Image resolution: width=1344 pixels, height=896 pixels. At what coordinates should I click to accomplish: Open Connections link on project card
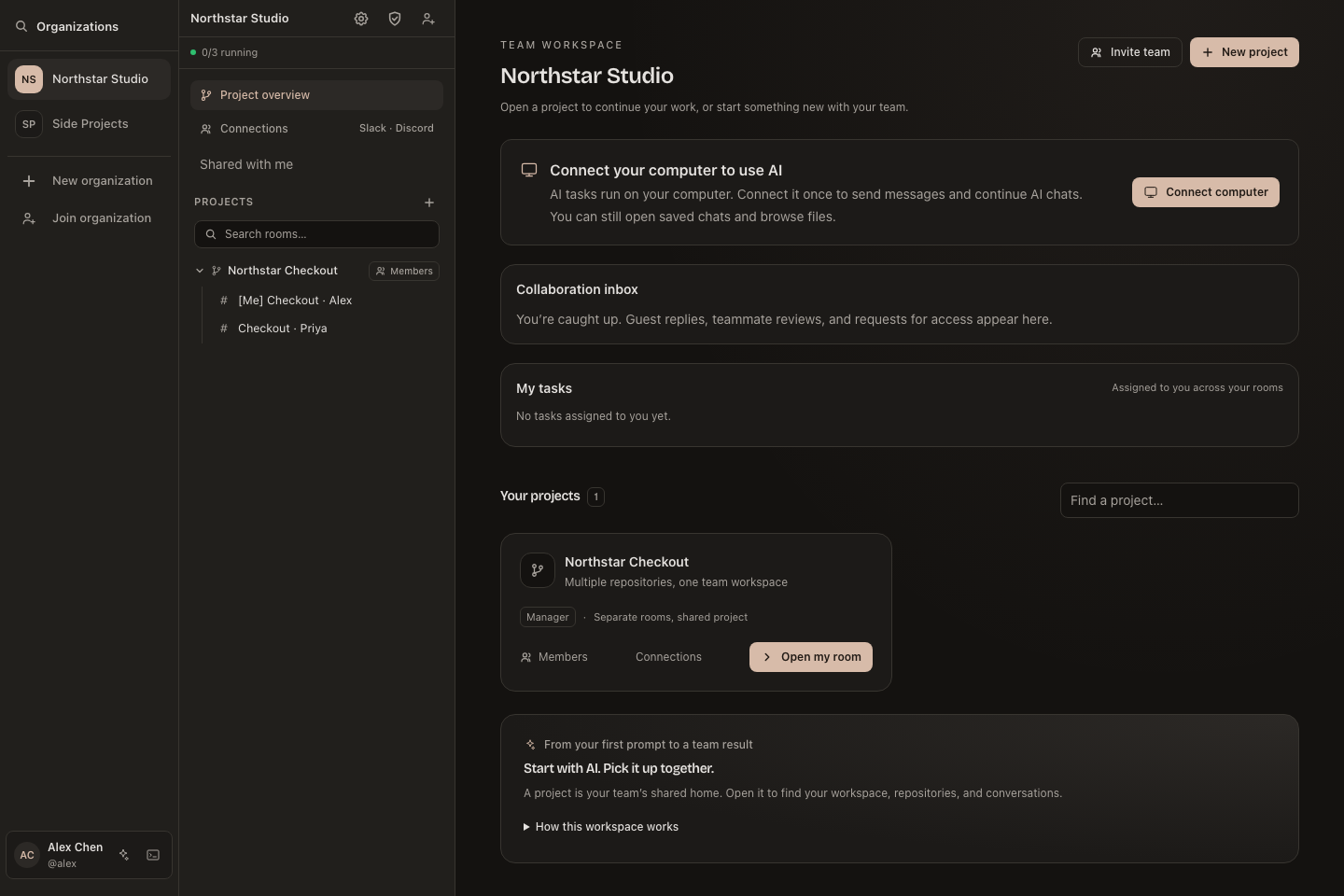point(668,657)
